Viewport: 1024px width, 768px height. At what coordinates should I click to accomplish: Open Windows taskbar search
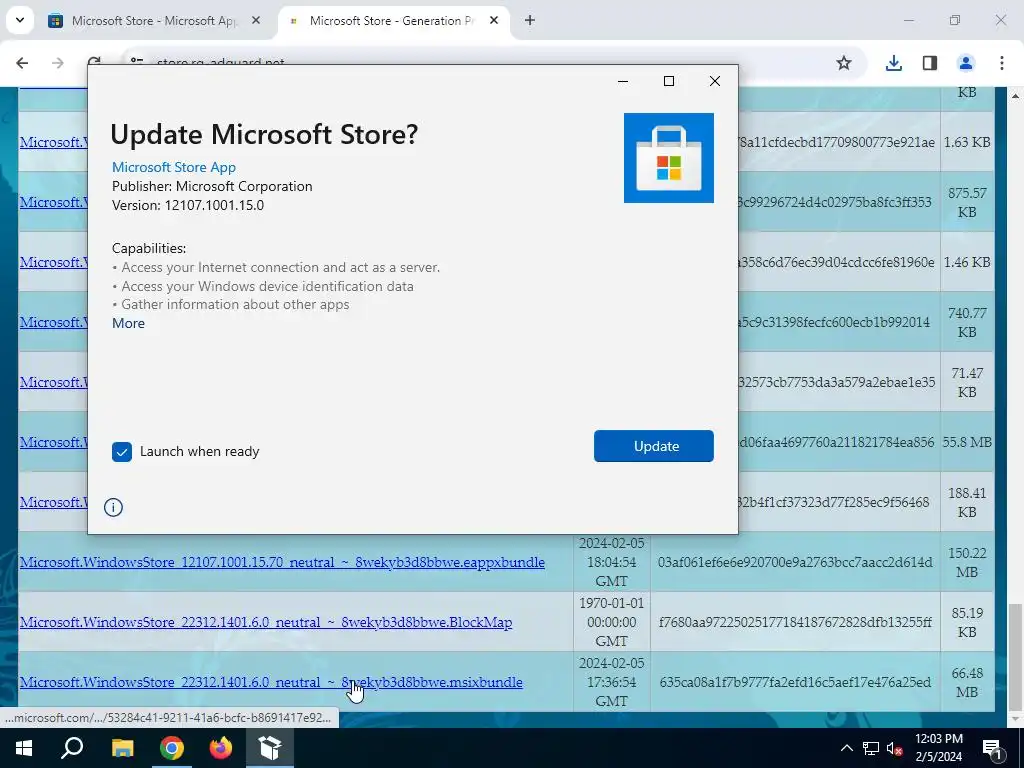[72, 748]
